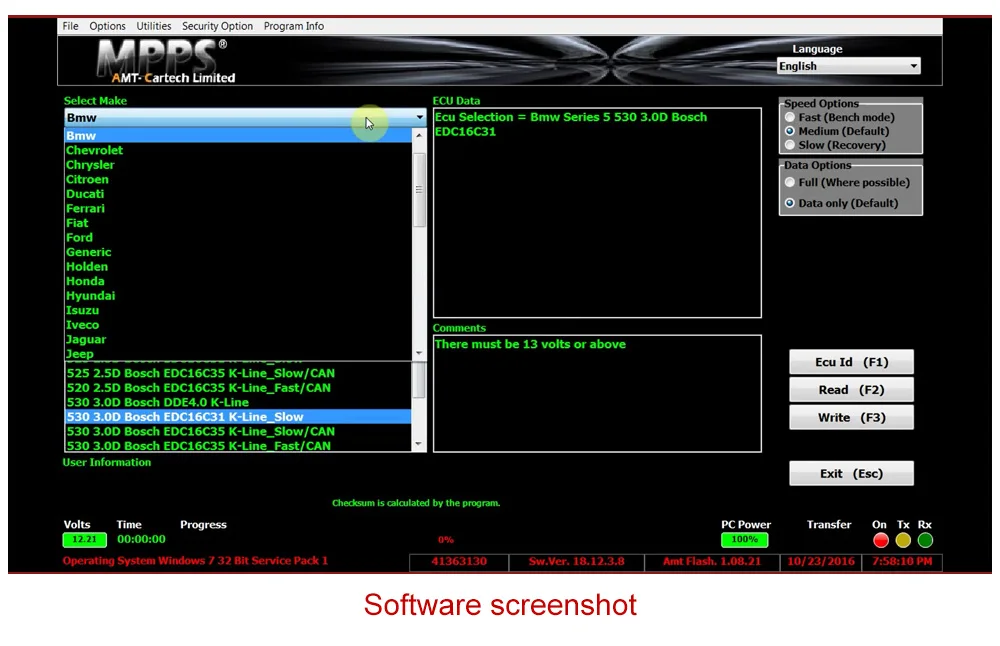Choose Honda in the make list

[x=239, y=281]
